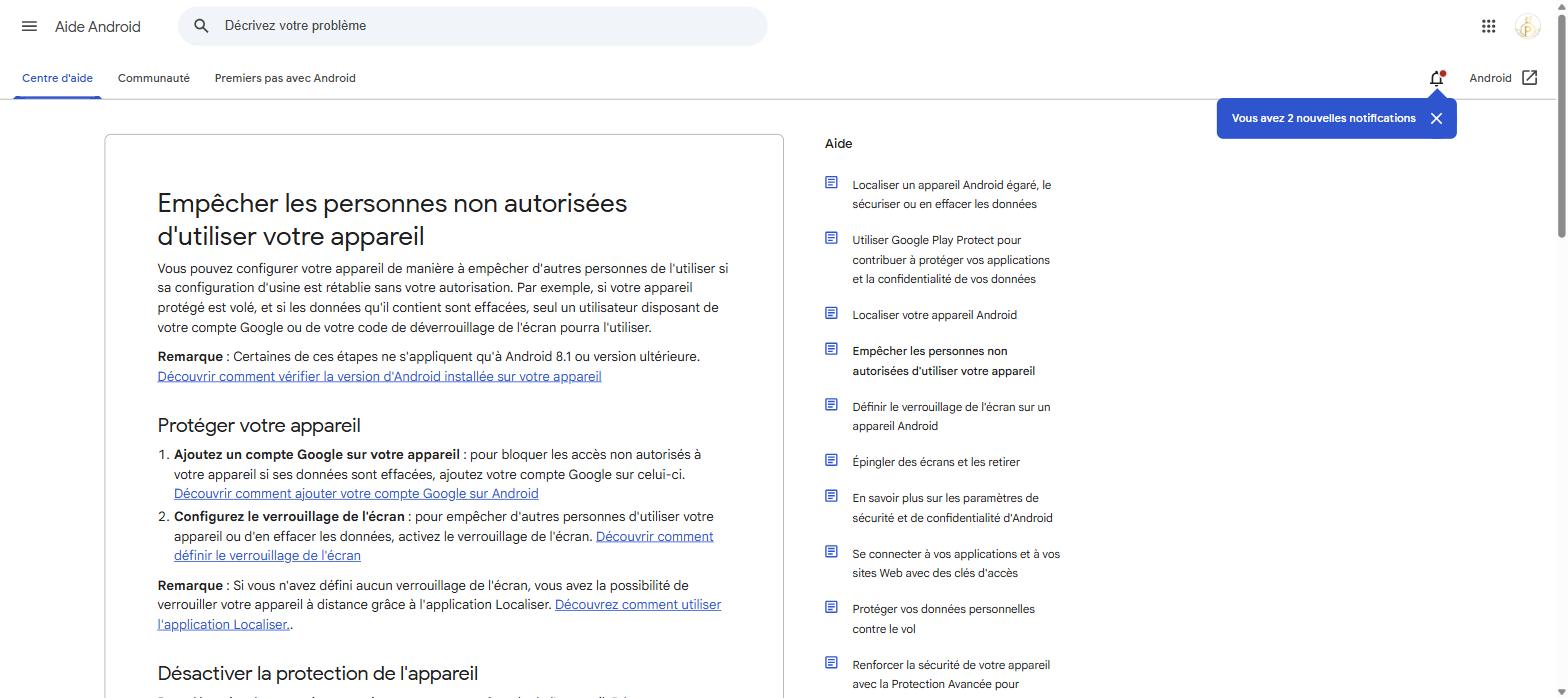Image resolution: width=1568 pixels, height=698 pixels.
Task: Open the Premiers pas avec Android tab
Action: pos(285,78)
